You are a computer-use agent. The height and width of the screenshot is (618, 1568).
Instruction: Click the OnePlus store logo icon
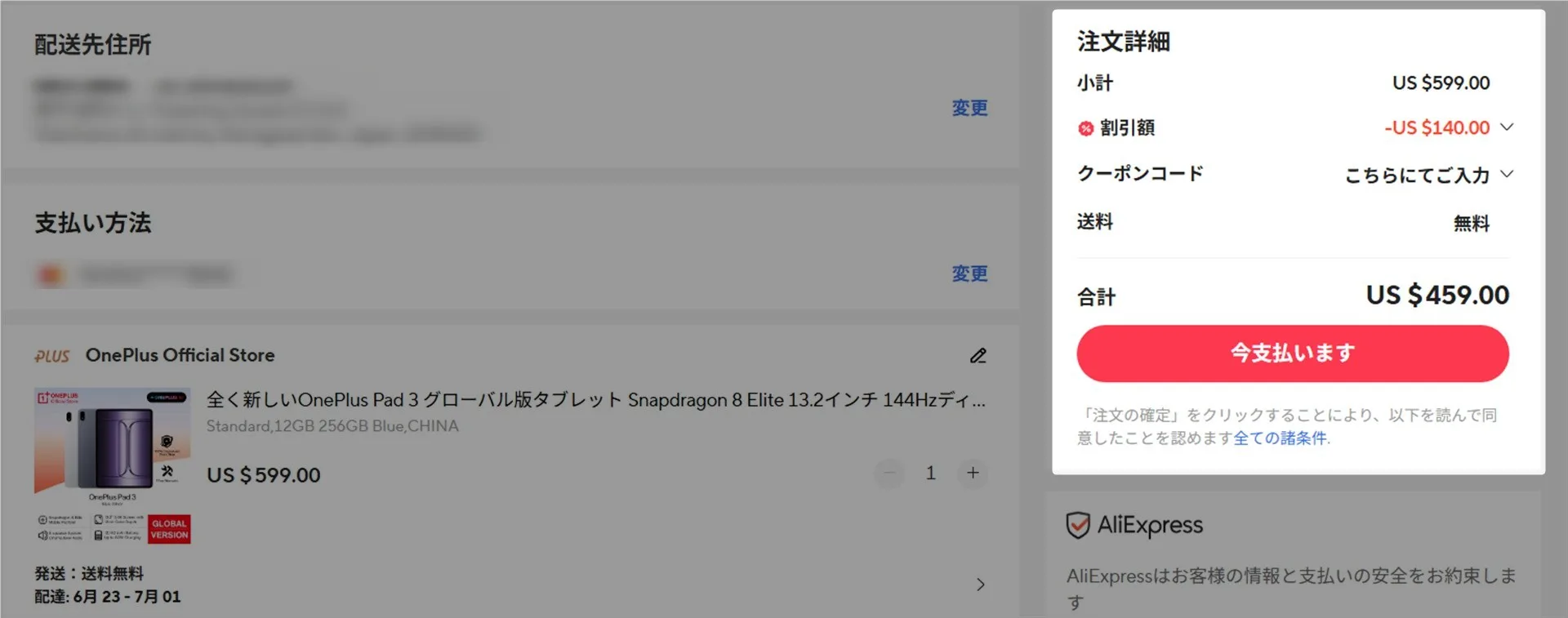point(51,356)
